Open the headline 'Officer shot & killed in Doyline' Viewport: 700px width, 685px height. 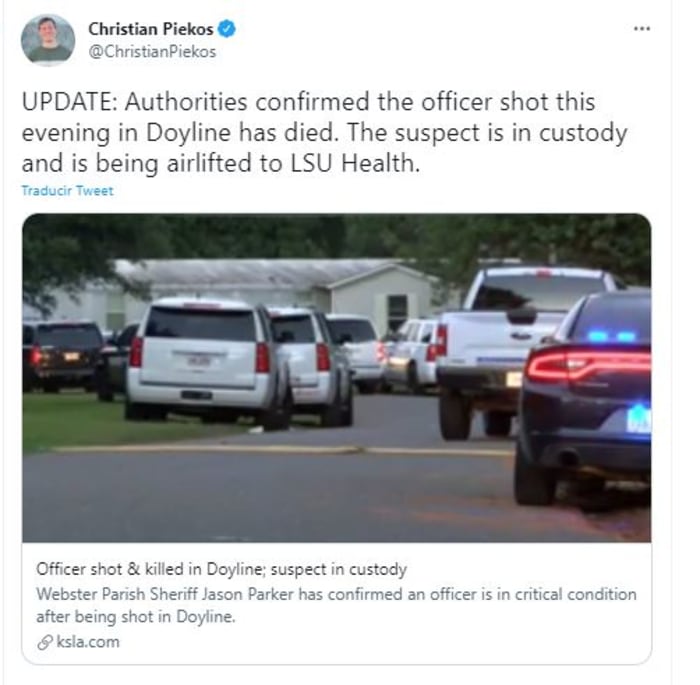coord(221,569)
